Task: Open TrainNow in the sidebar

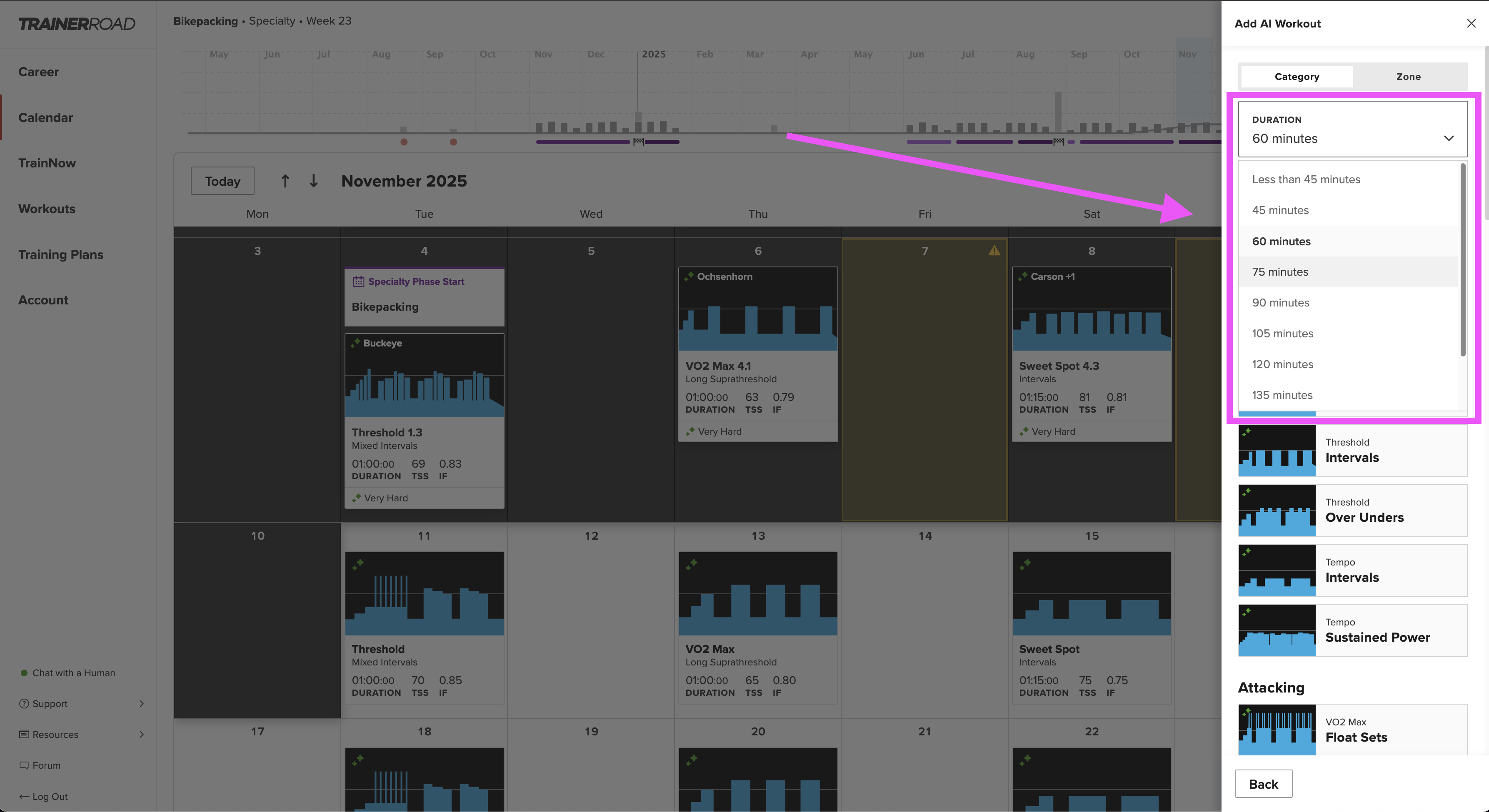Action: [47, 163]
